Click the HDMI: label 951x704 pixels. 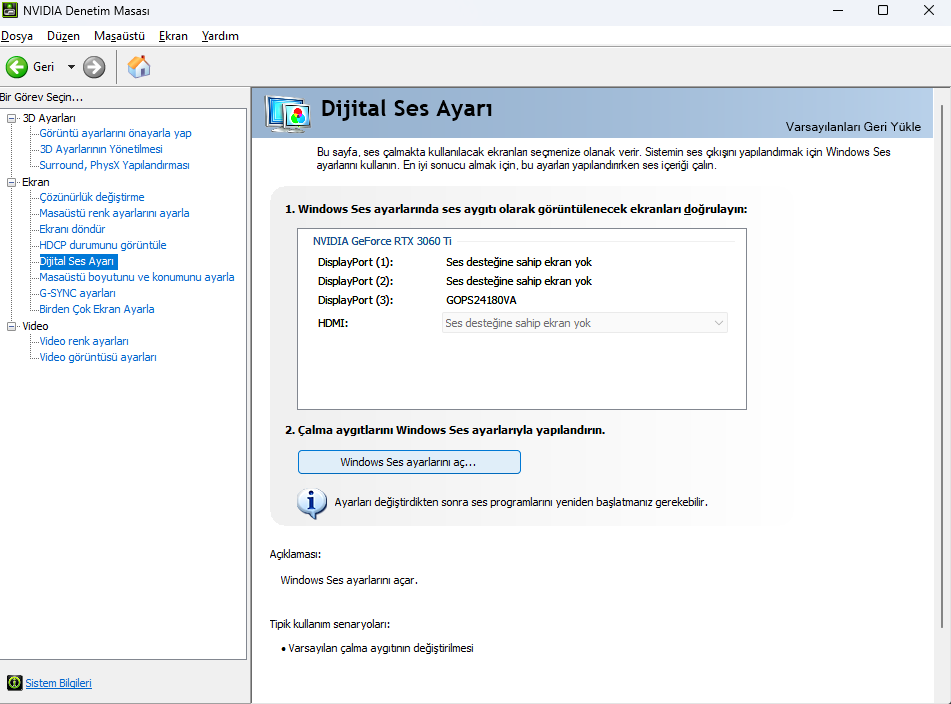coord(333,323)
